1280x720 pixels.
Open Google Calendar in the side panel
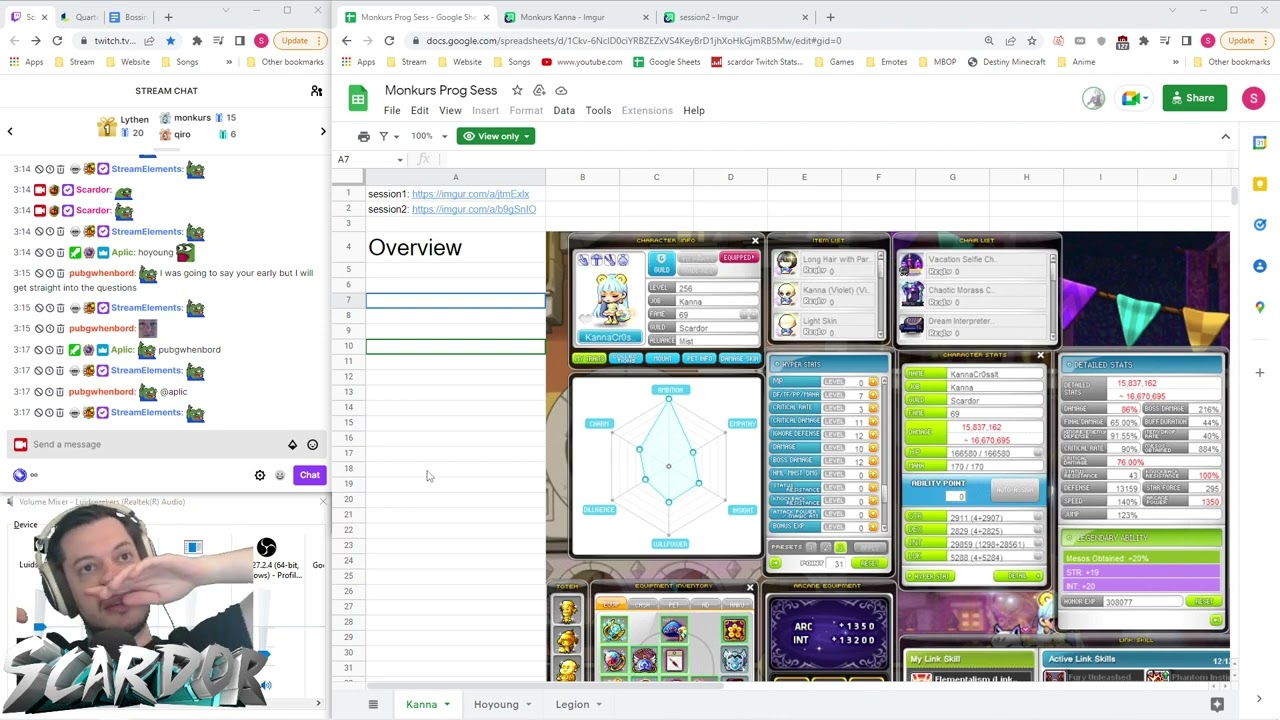tap(1260, 143)
